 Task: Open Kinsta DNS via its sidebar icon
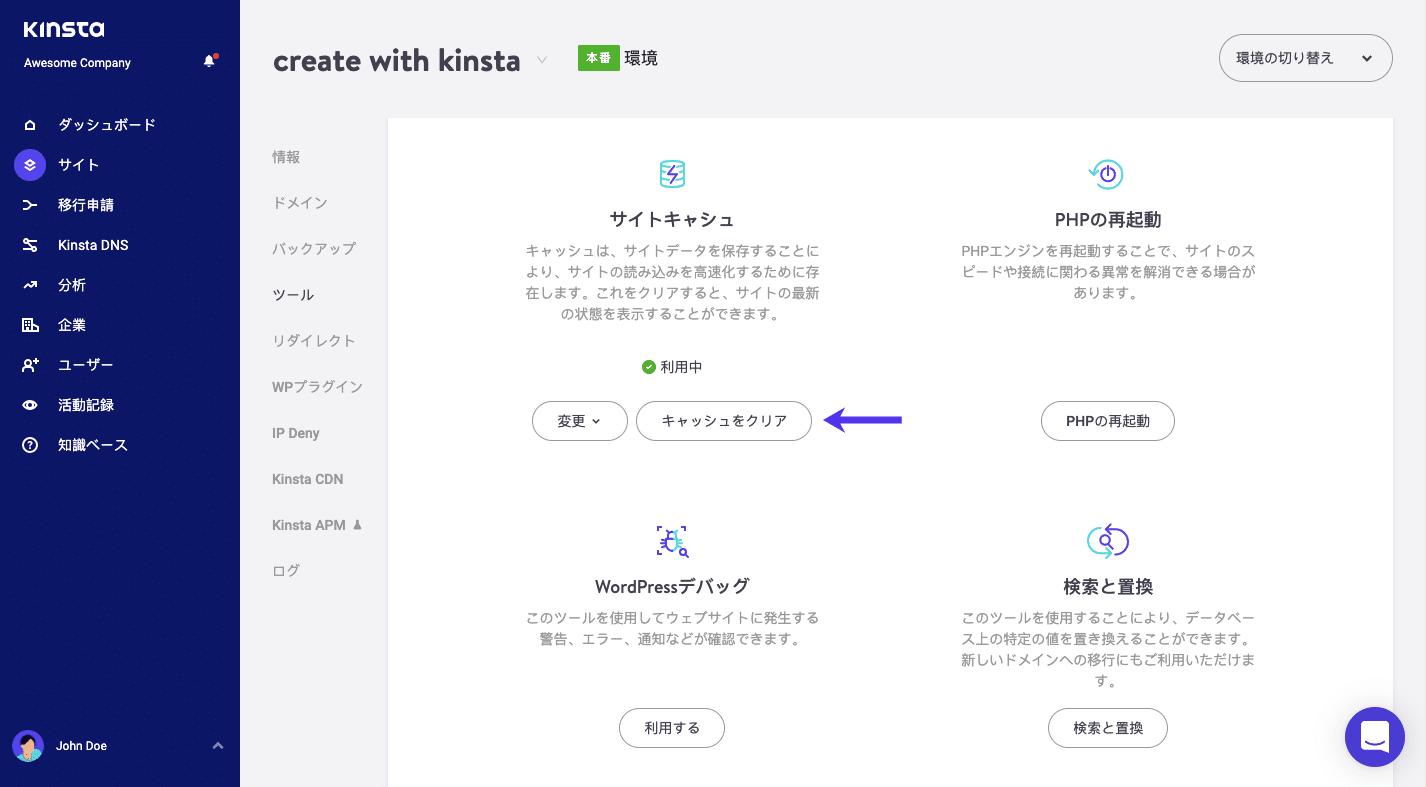(28, 244)
